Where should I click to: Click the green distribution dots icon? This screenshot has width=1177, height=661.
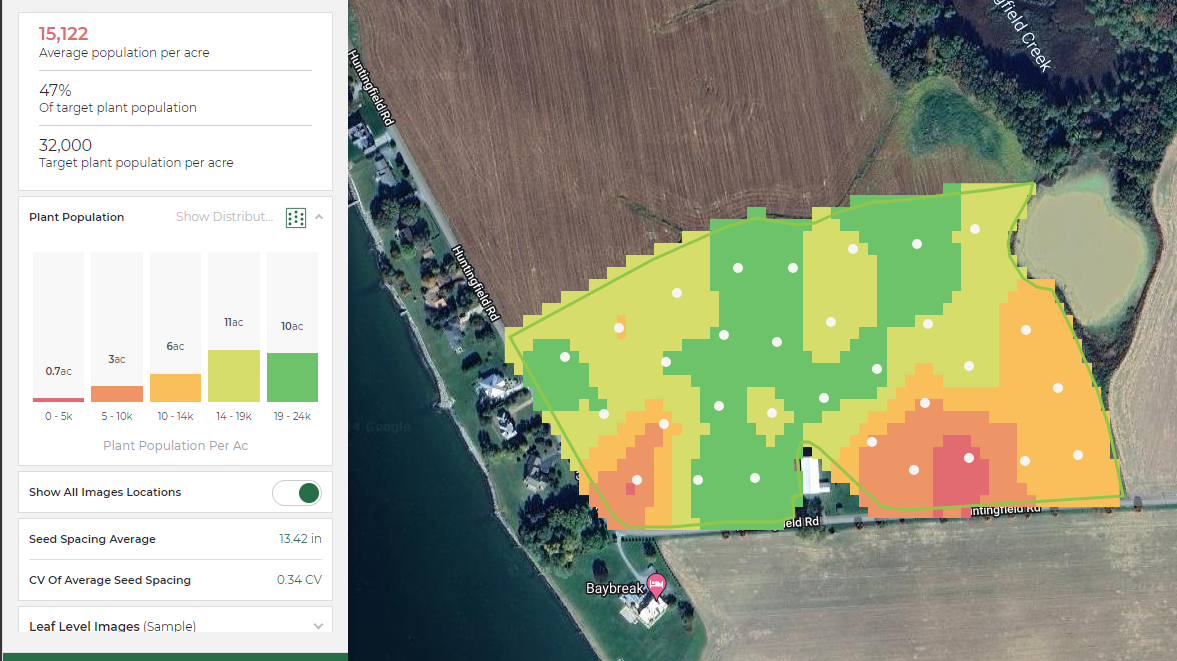click(295, 217)
